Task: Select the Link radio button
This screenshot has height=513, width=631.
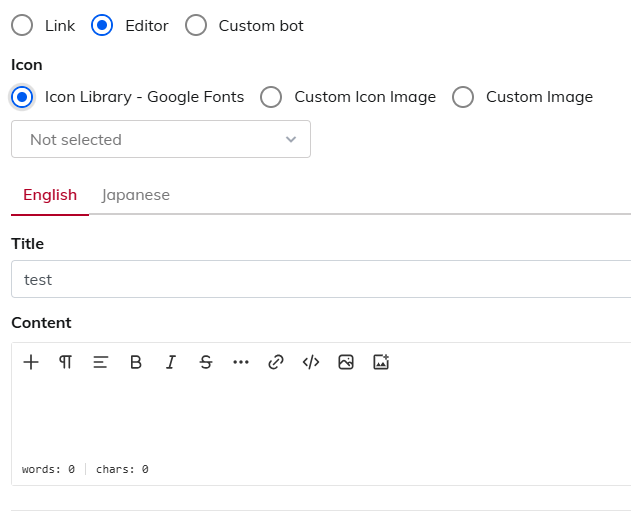Action: [x=22, y=26]
